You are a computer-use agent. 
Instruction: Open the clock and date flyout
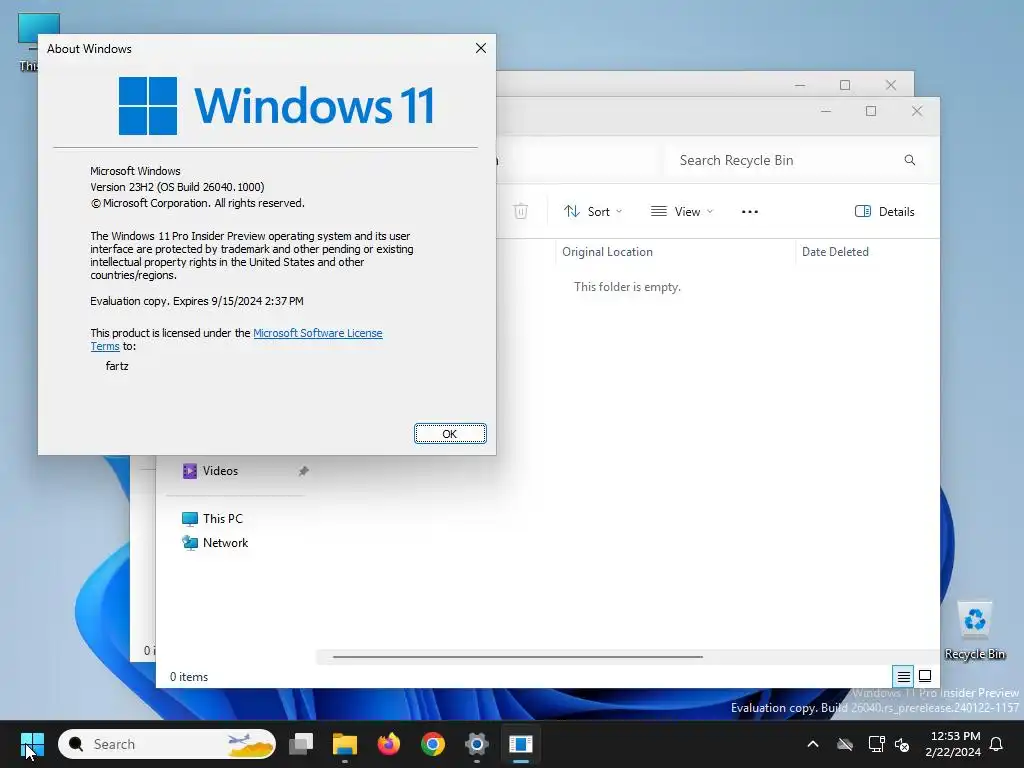(953, 744)
